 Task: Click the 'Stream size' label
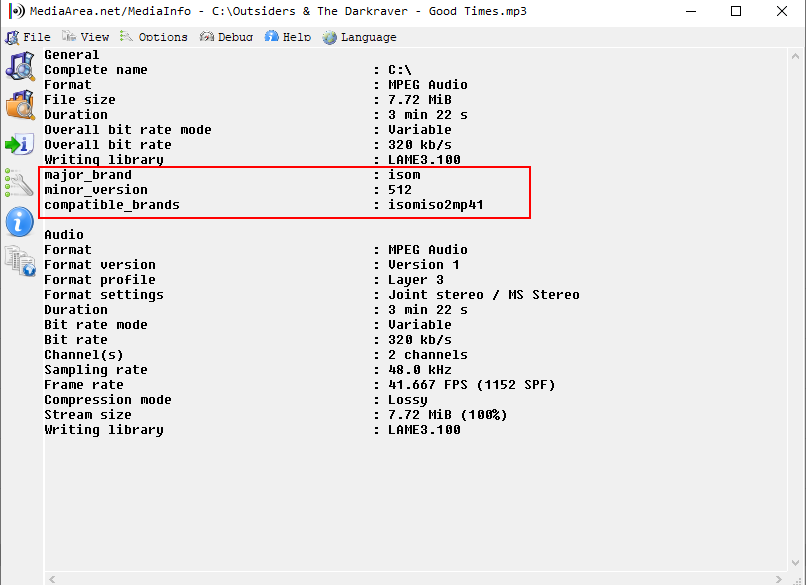pos(87,415)
